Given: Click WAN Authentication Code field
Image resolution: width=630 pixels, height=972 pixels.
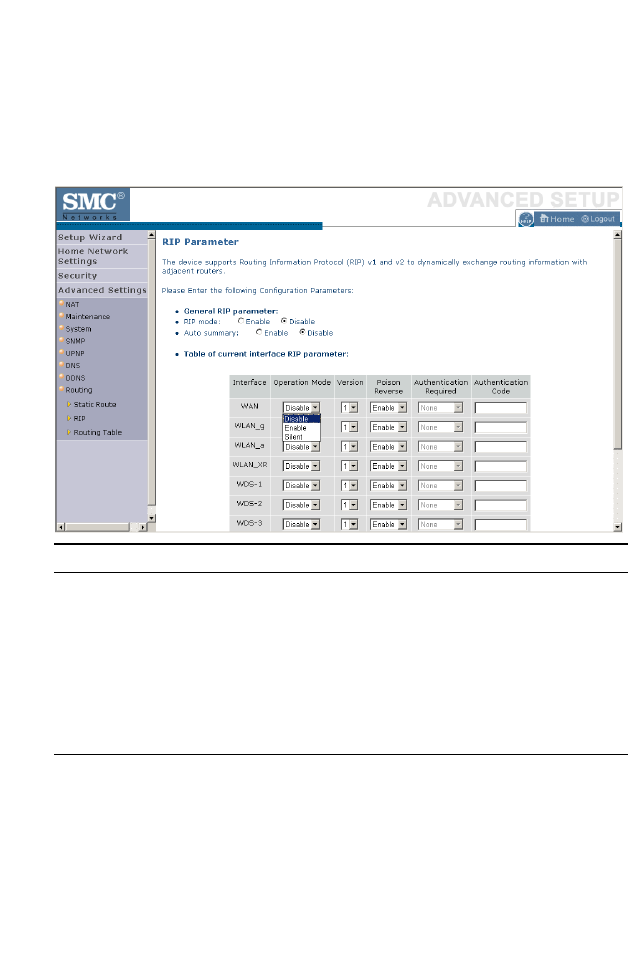Looking at the screenshot, I should click(501, 408).
